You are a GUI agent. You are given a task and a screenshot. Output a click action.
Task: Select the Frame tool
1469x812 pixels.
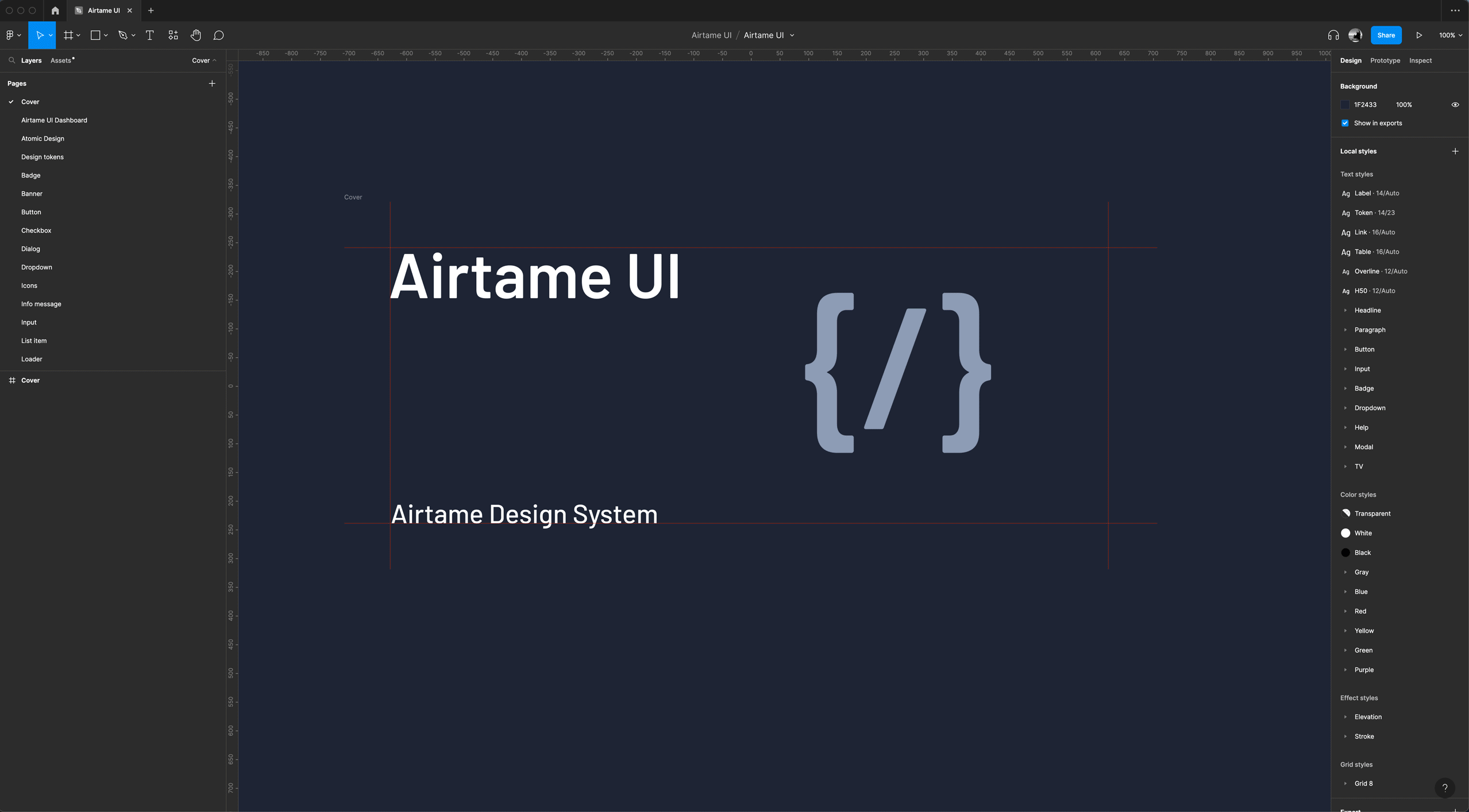click(68, 35)
